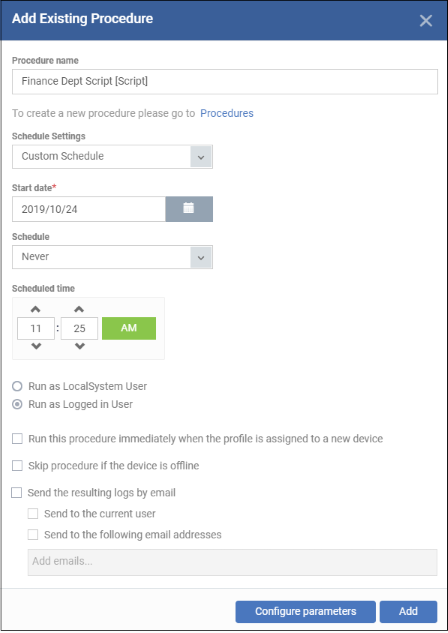Increase the scheduled minutes with up arrow
This screenshot has width=448, height=633.
point(79,309)
